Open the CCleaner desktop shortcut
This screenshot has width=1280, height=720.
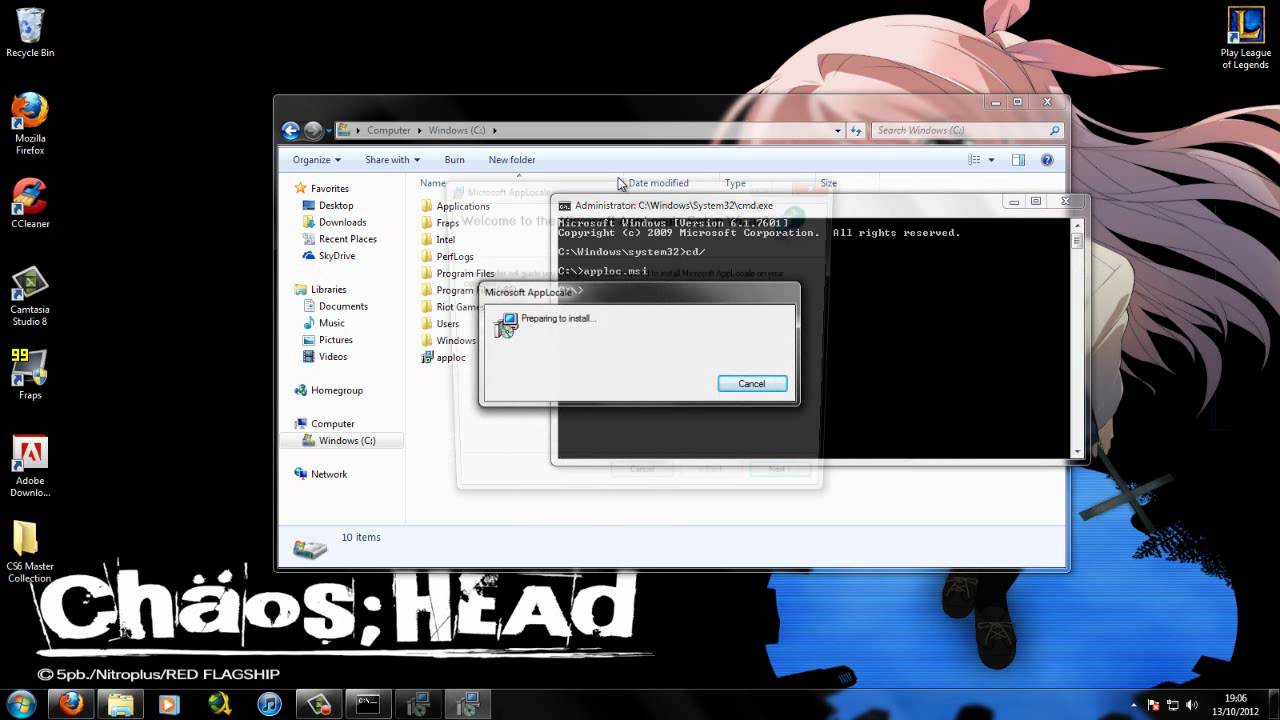point(30,203)
